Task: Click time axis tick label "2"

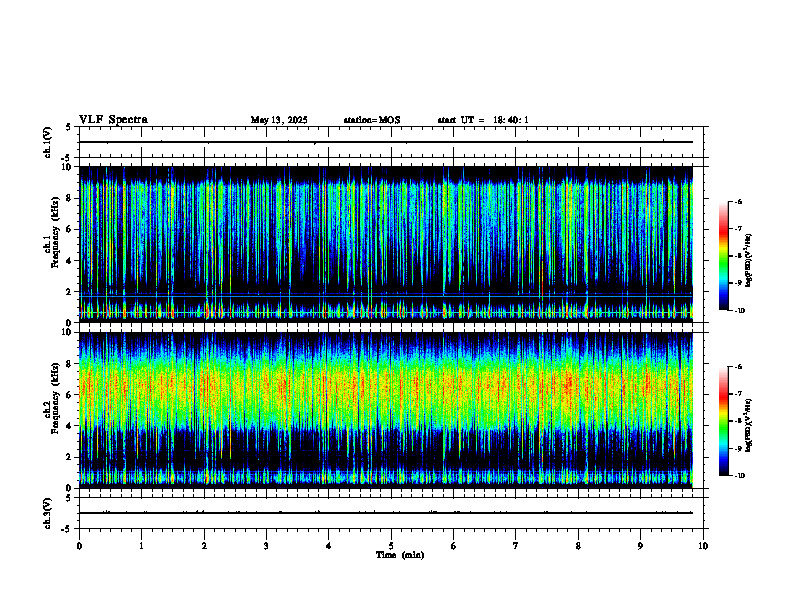Action: [x=204, y=546]
